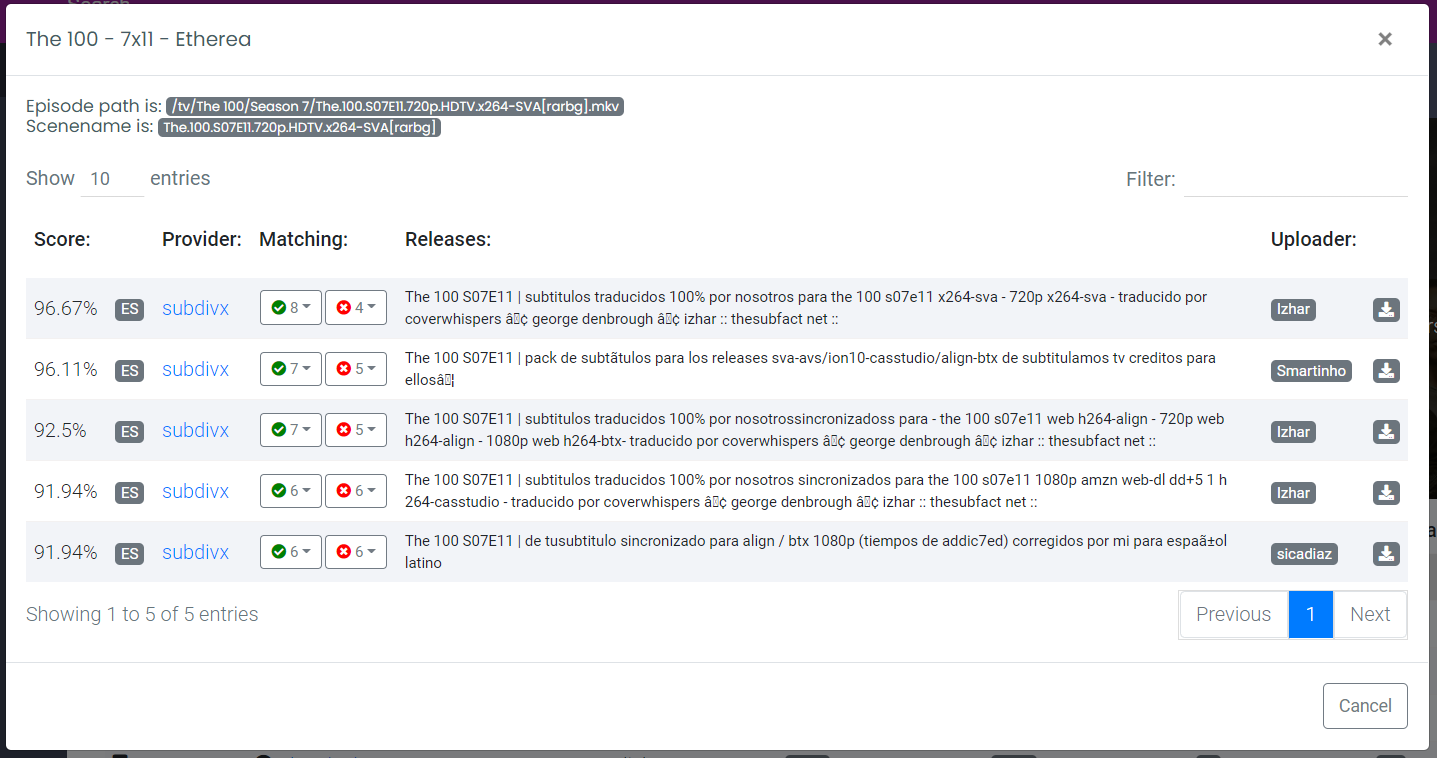Download Izhar's 96.67% subtitle
Screen dimensions: 1437x758
1386,309
